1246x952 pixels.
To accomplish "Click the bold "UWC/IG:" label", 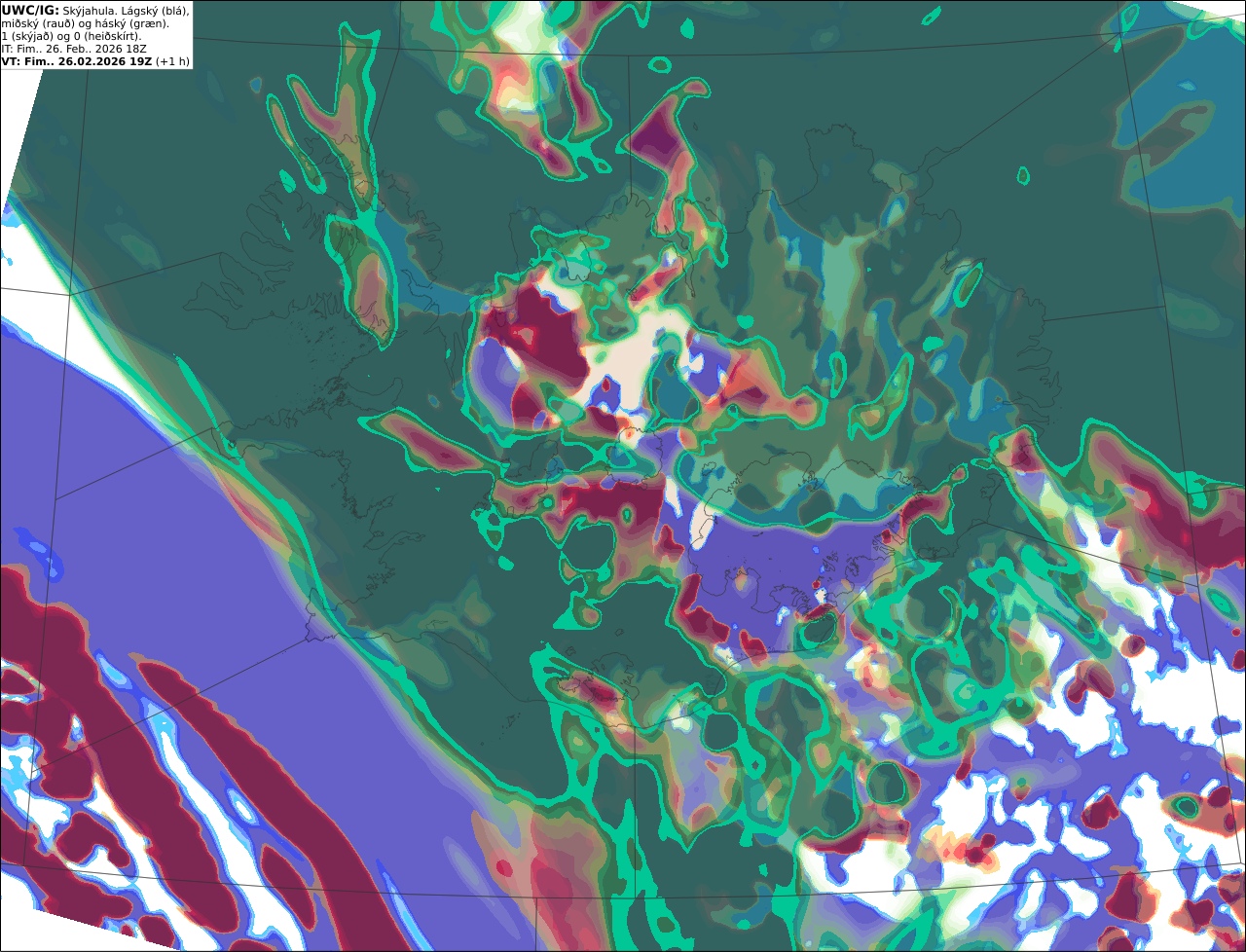I will tap(30, 11).
